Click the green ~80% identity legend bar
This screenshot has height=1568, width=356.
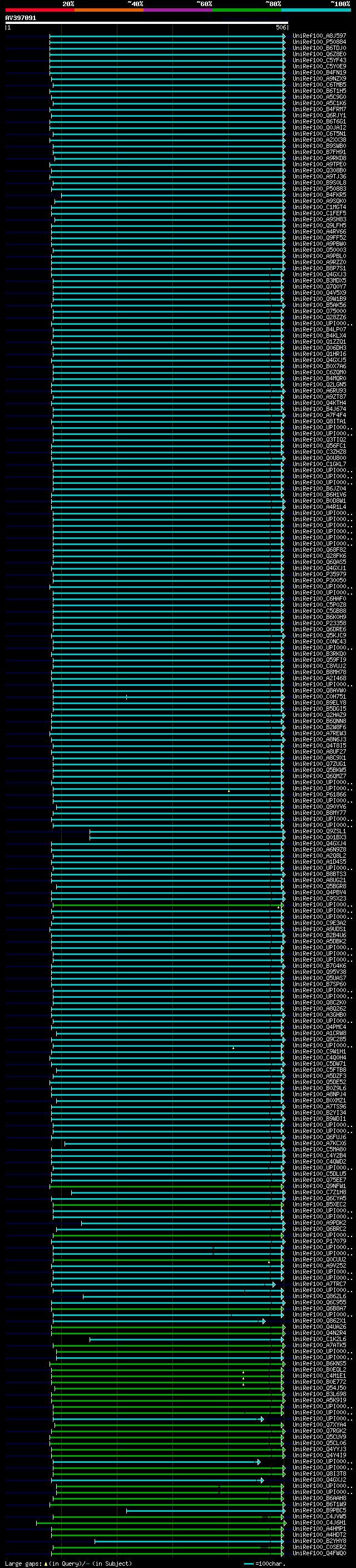tap(247, 10)
